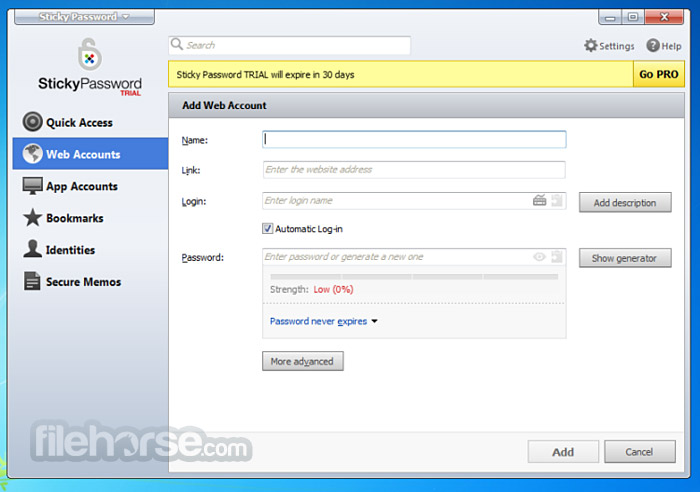This screenshot has width=700, height=492.
Task: Toggle password visibility eye icon
Action: click(x=539, y=257)
